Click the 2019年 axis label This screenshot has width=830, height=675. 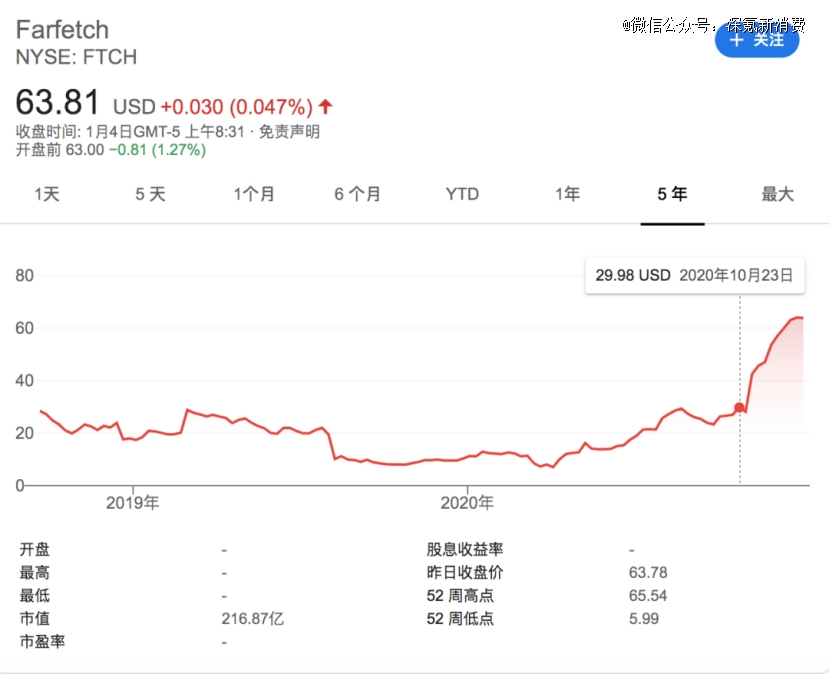pyautogui.click(x=132, y=502)
